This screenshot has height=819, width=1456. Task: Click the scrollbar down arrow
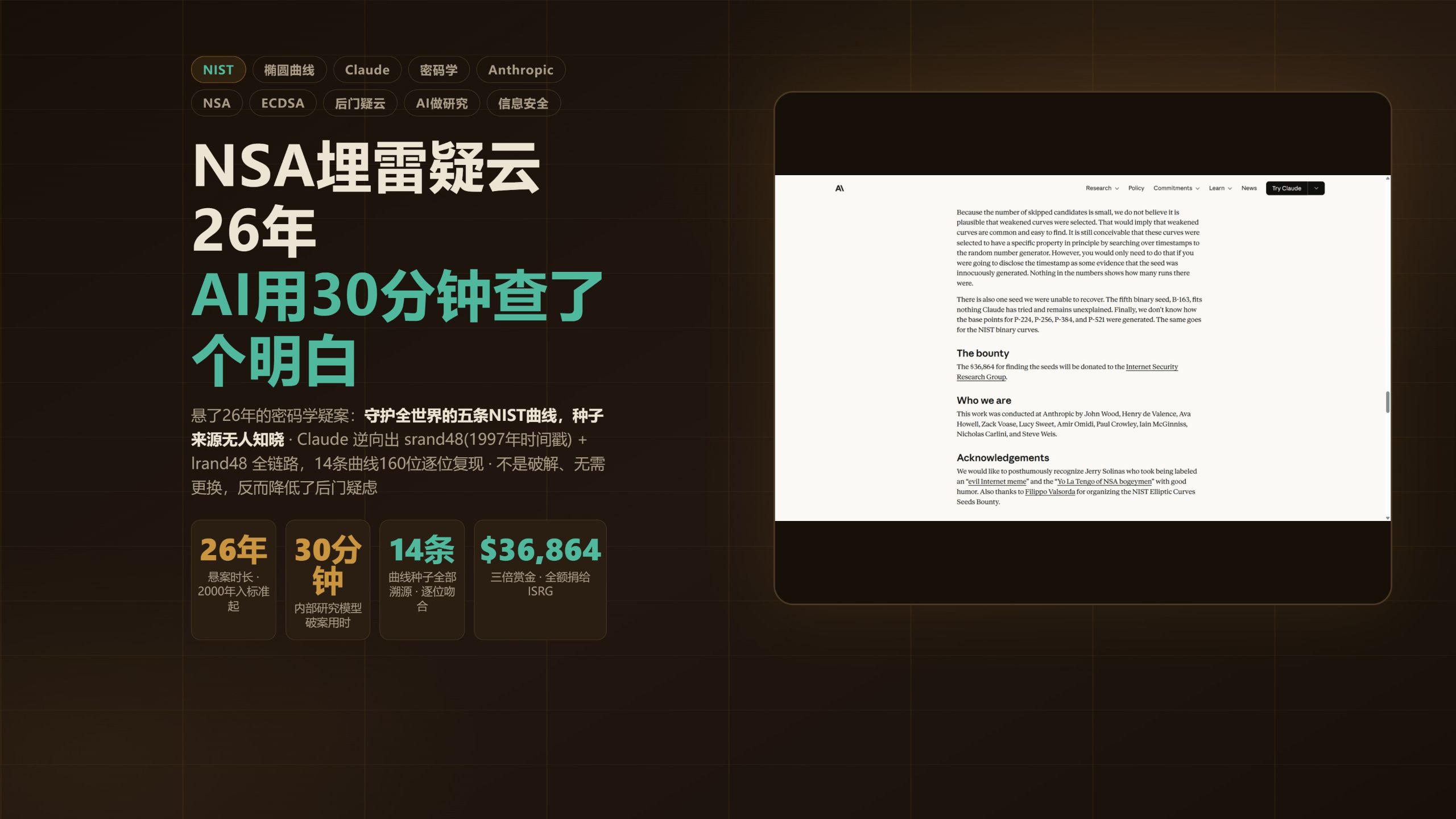(1387, 518)
